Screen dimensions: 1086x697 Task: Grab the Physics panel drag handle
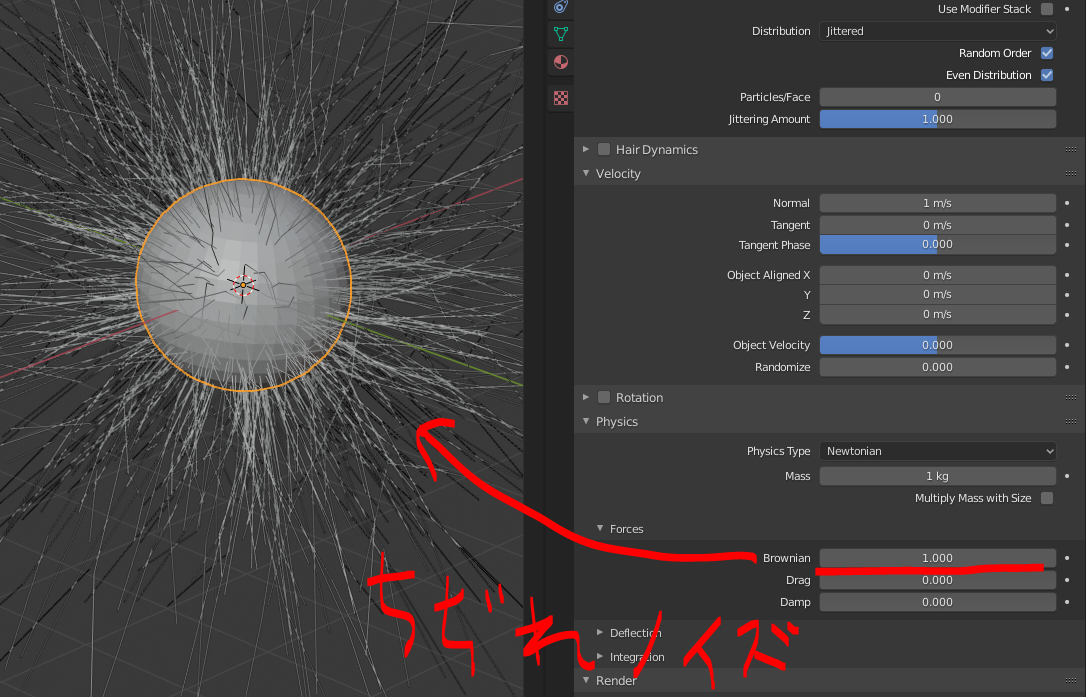click(1071, 422)
